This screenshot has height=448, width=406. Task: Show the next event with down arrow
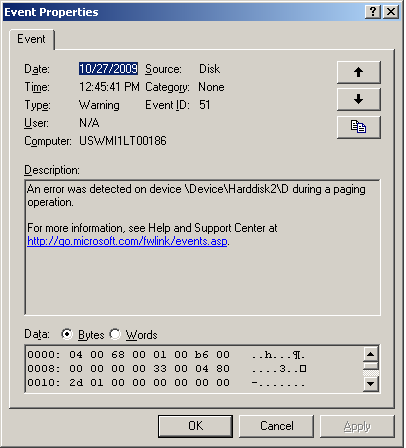pyautogui.click(x=359, y=99)
